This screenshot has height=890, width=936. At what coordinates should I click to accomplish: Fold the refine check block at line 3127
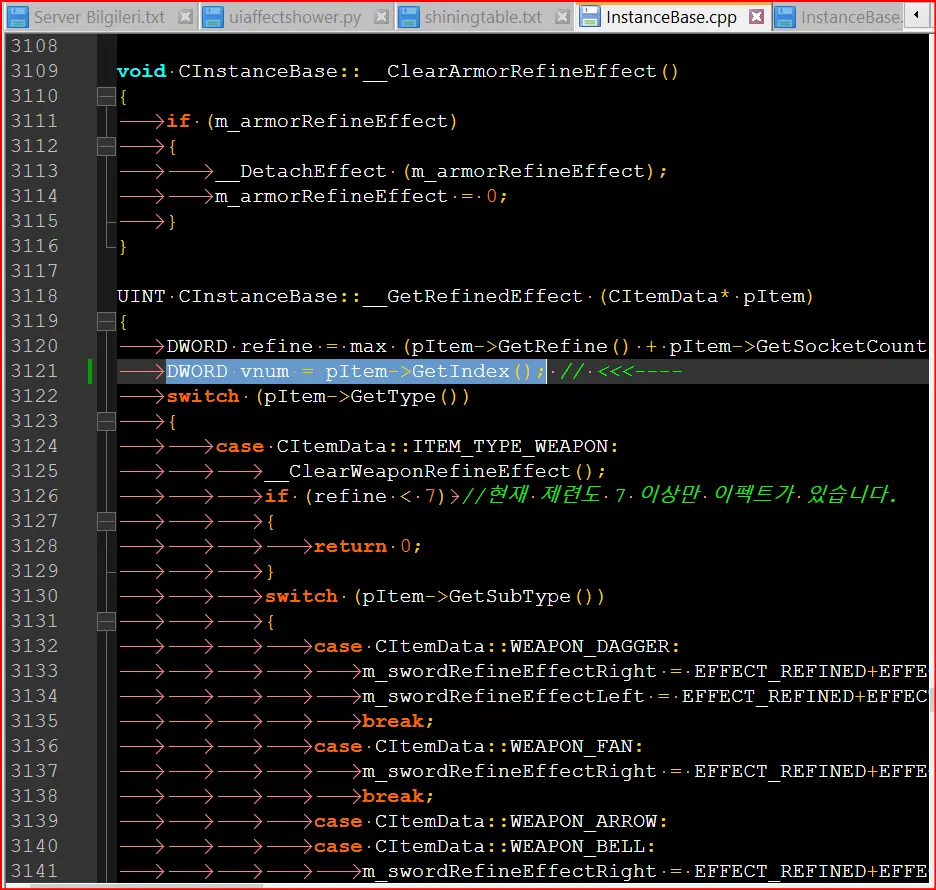[106, 521]
